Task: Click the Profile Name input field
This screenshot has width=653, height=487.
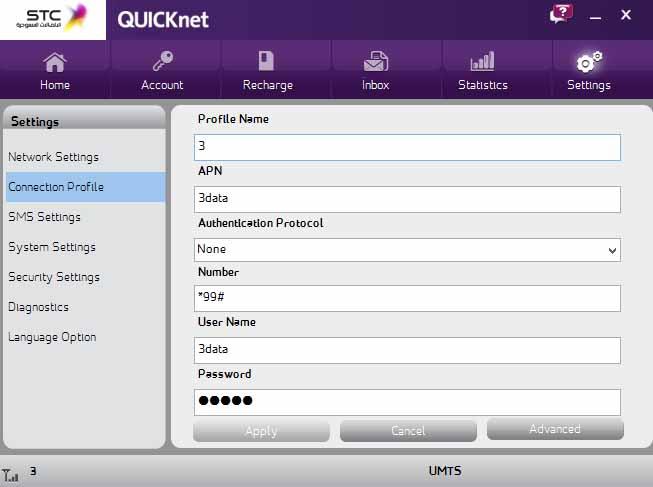Action: pos(407,147)
